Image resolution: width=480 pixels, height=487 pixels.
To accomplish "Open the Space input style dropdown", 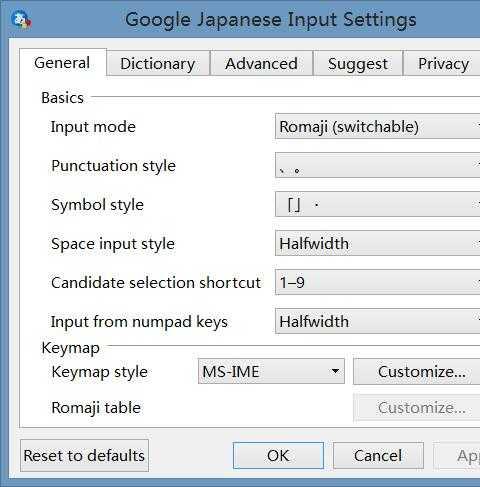I will tap(377, 243).
